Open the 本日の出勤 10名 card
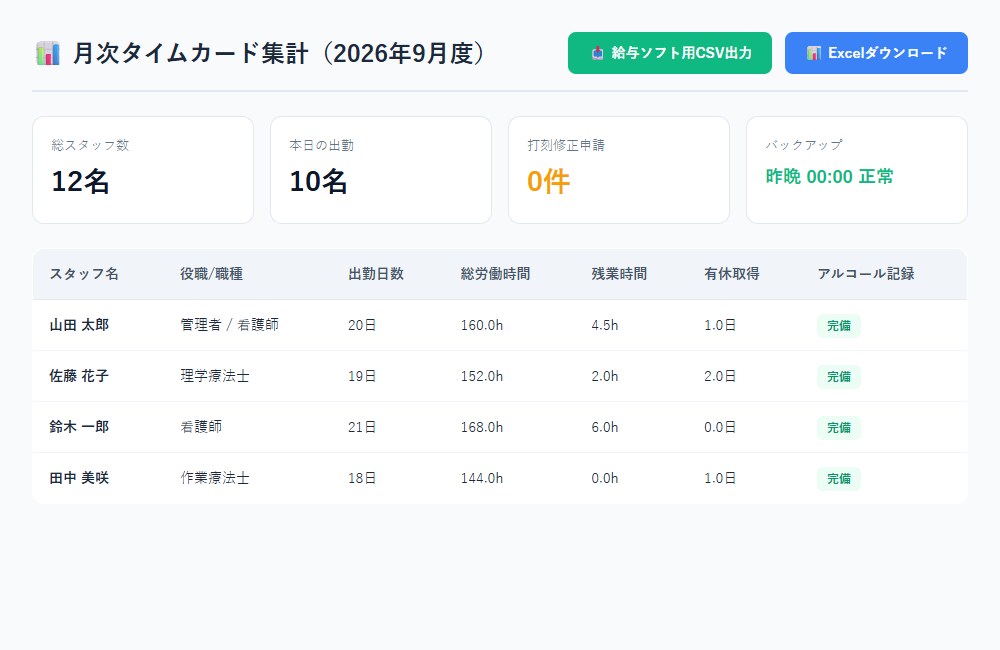Screen dimensions: 1000x650 pos(381,170)
